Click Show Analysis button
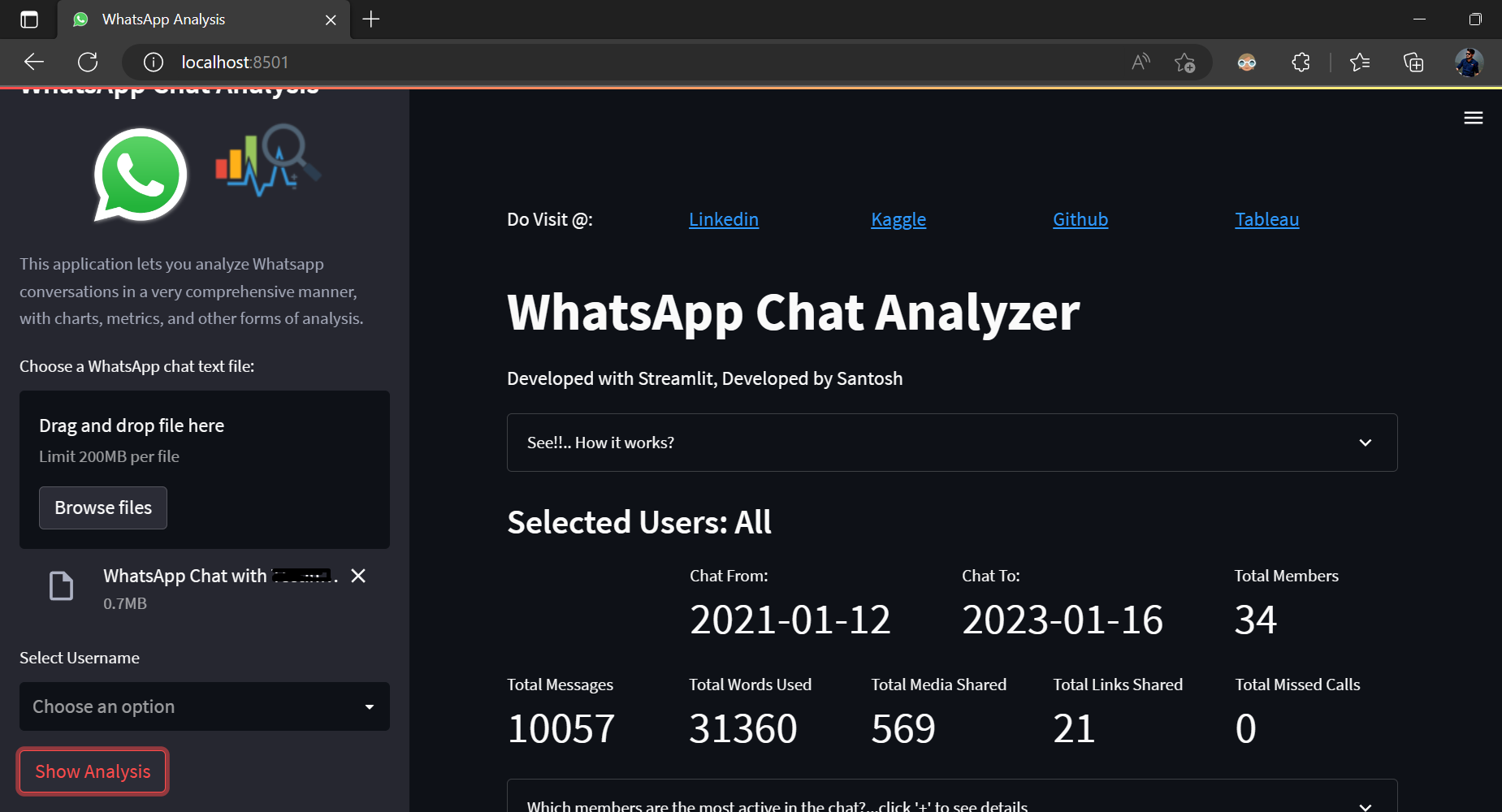Image resolution: width=1502 pixels, height=812 pixels. pos(93,771)
